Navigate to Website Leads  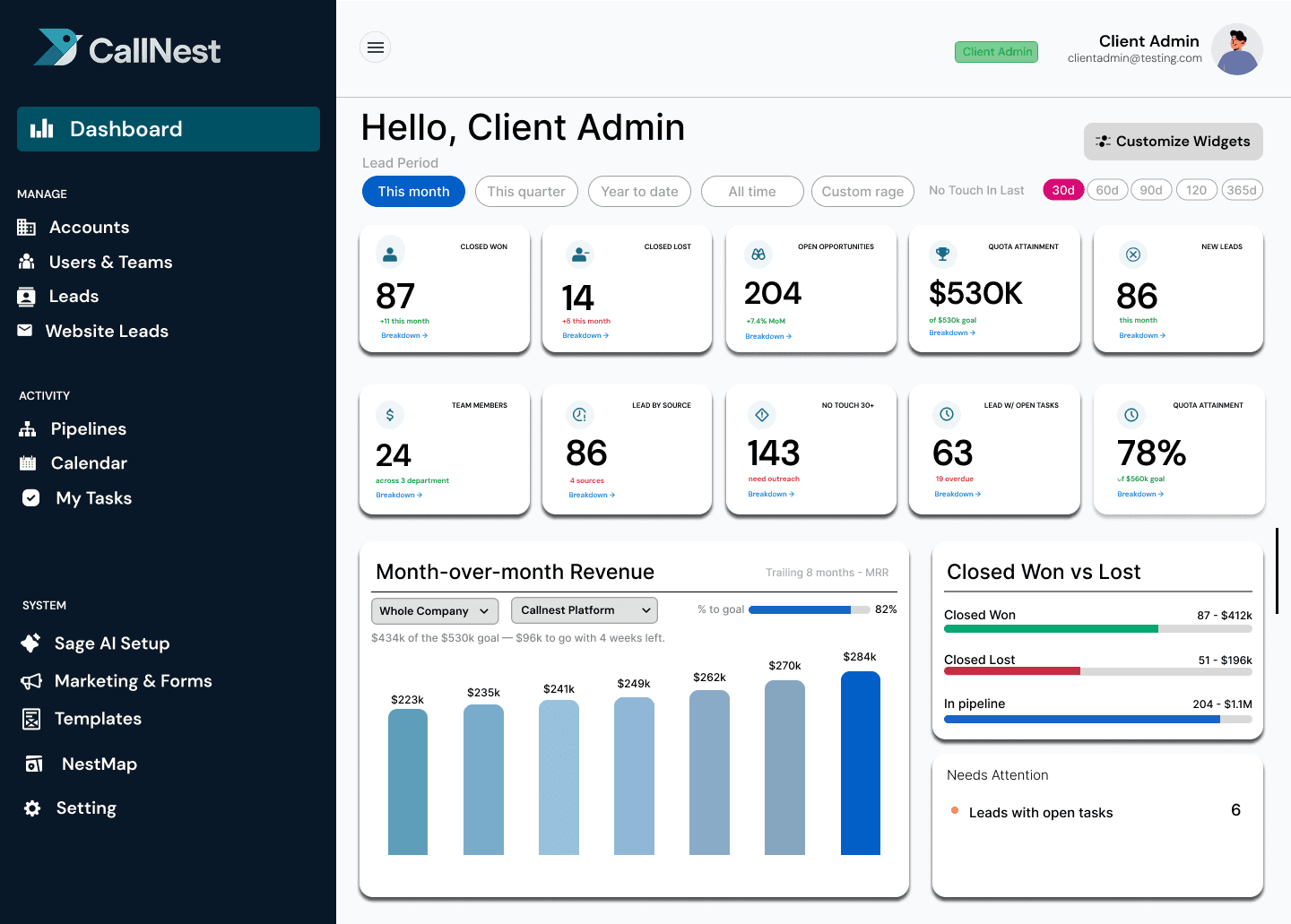107,332
